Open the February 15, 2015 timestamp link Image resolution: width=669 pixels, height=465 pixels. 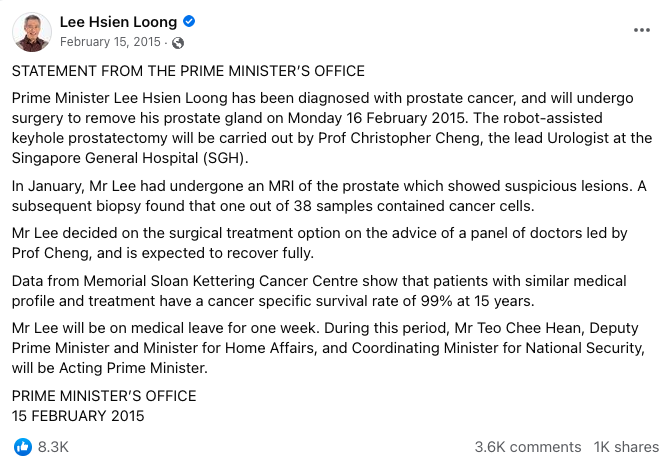click(112, 42)
